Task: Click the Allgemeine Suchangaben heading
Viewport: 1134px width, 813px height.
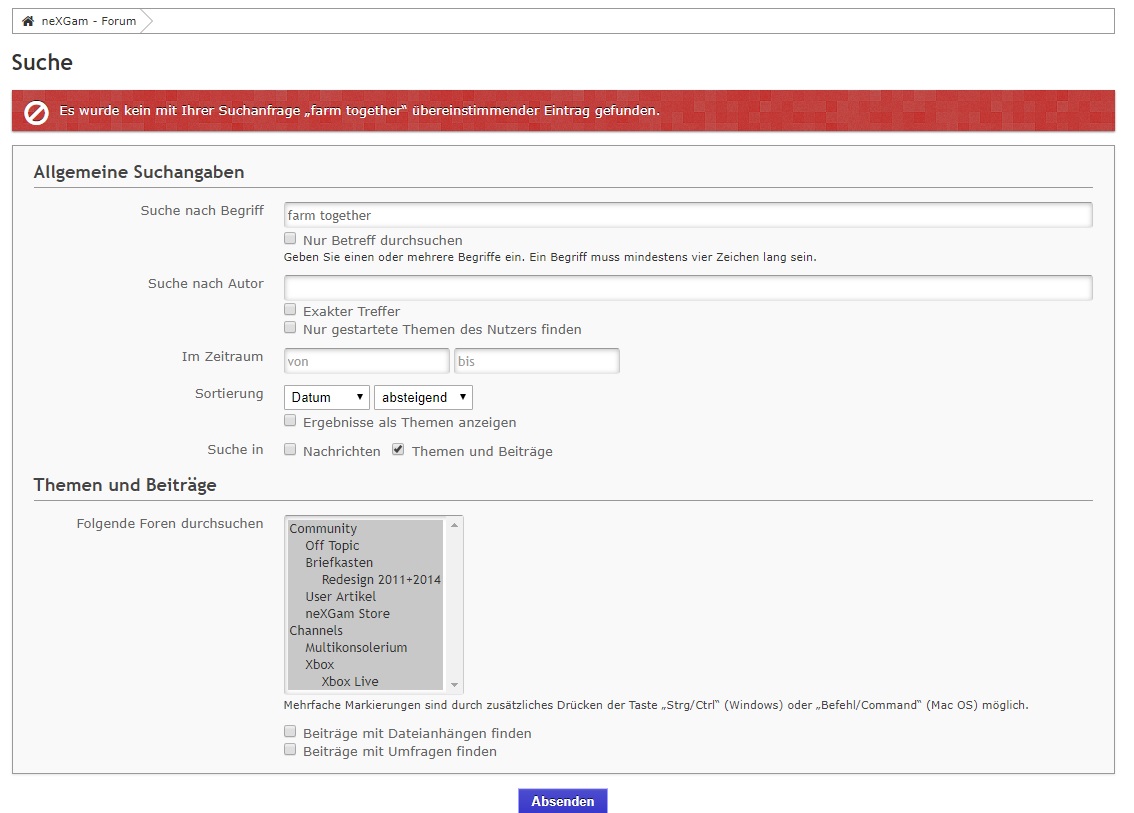Action: coord(139,172)
